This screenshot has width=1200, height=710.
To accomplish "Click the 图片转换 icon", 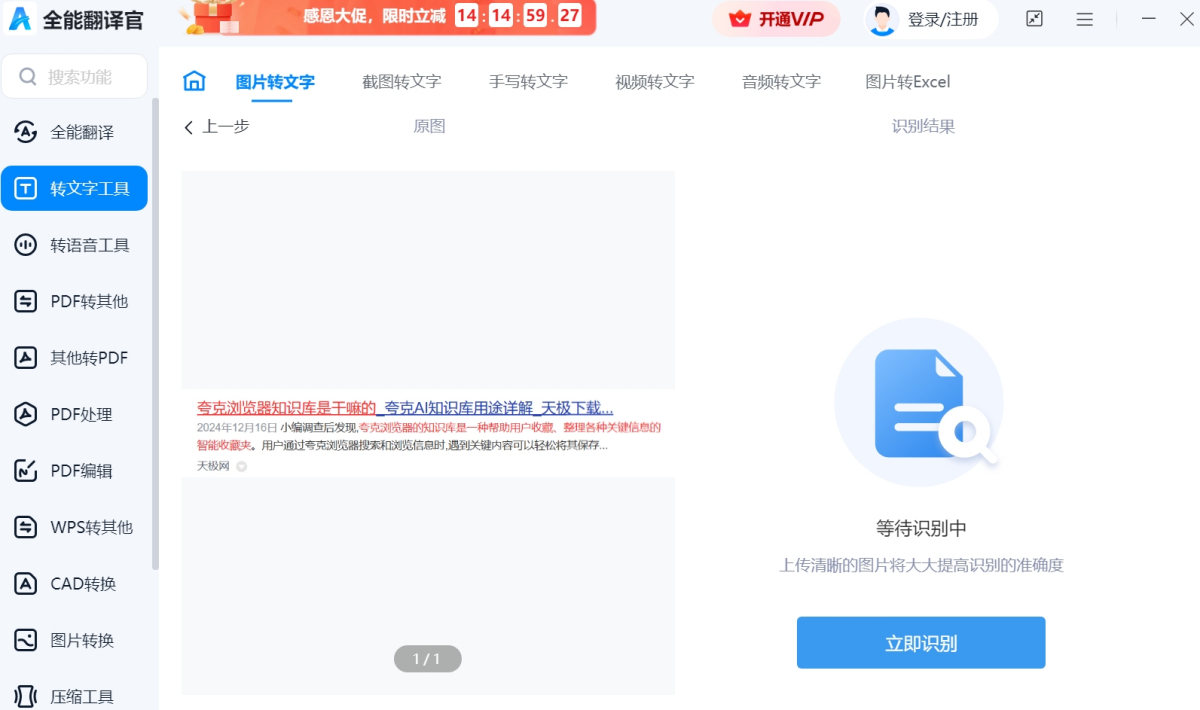I will pos(26,640).
